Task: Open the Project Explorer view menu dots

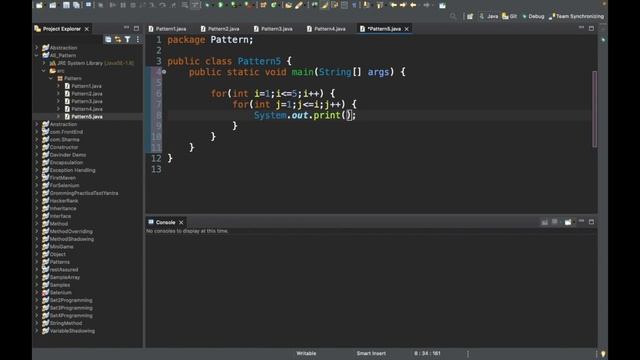Action: tap(138, 39)
